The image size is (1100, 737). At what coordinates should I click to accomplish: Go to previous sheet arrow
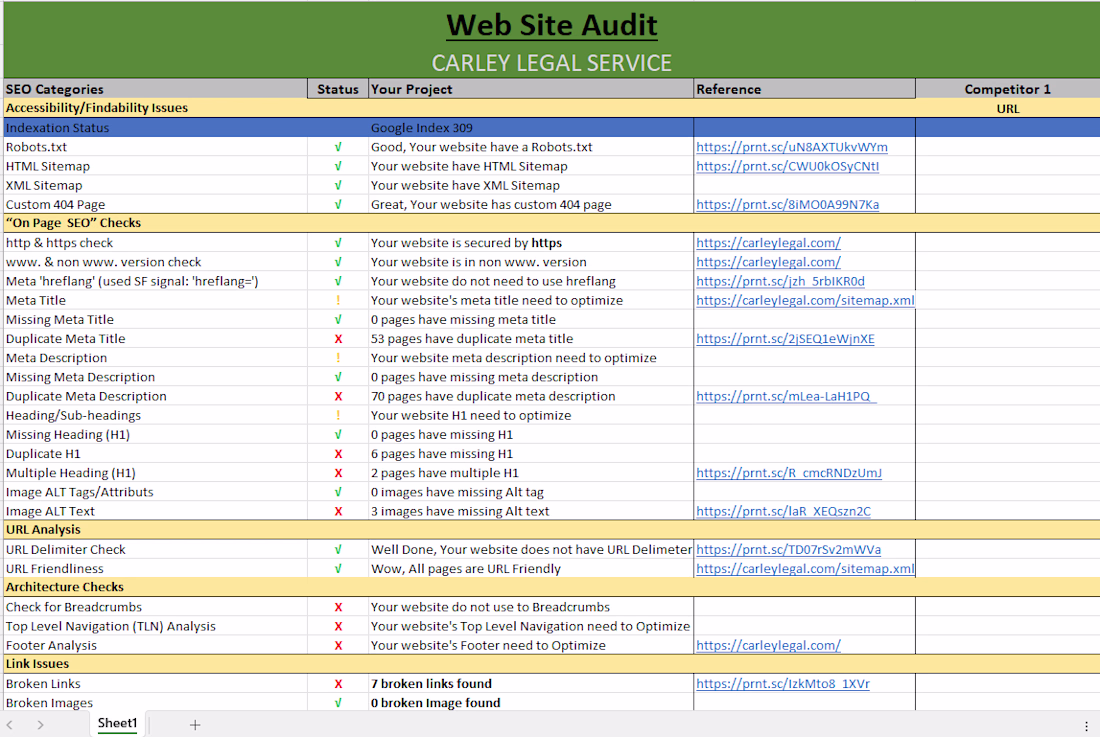coord(10,724)
